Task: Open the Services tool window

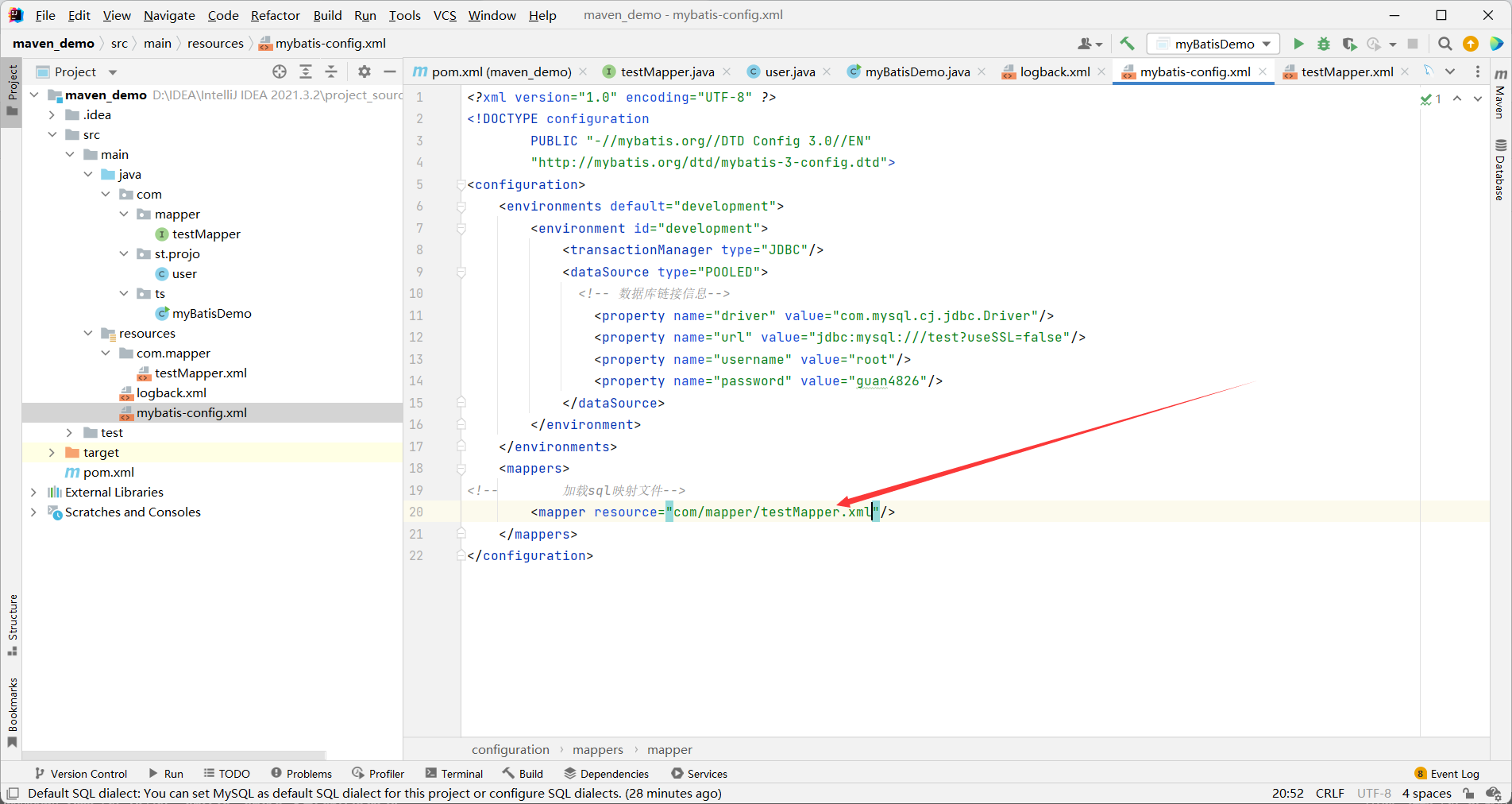Action: tap(700, 773)
